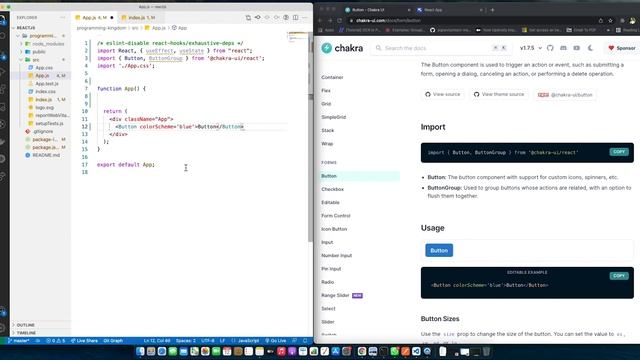Open errors and warnings count in status bar
The width and height of the screenshot is (640, 360).
click(56, 341)
